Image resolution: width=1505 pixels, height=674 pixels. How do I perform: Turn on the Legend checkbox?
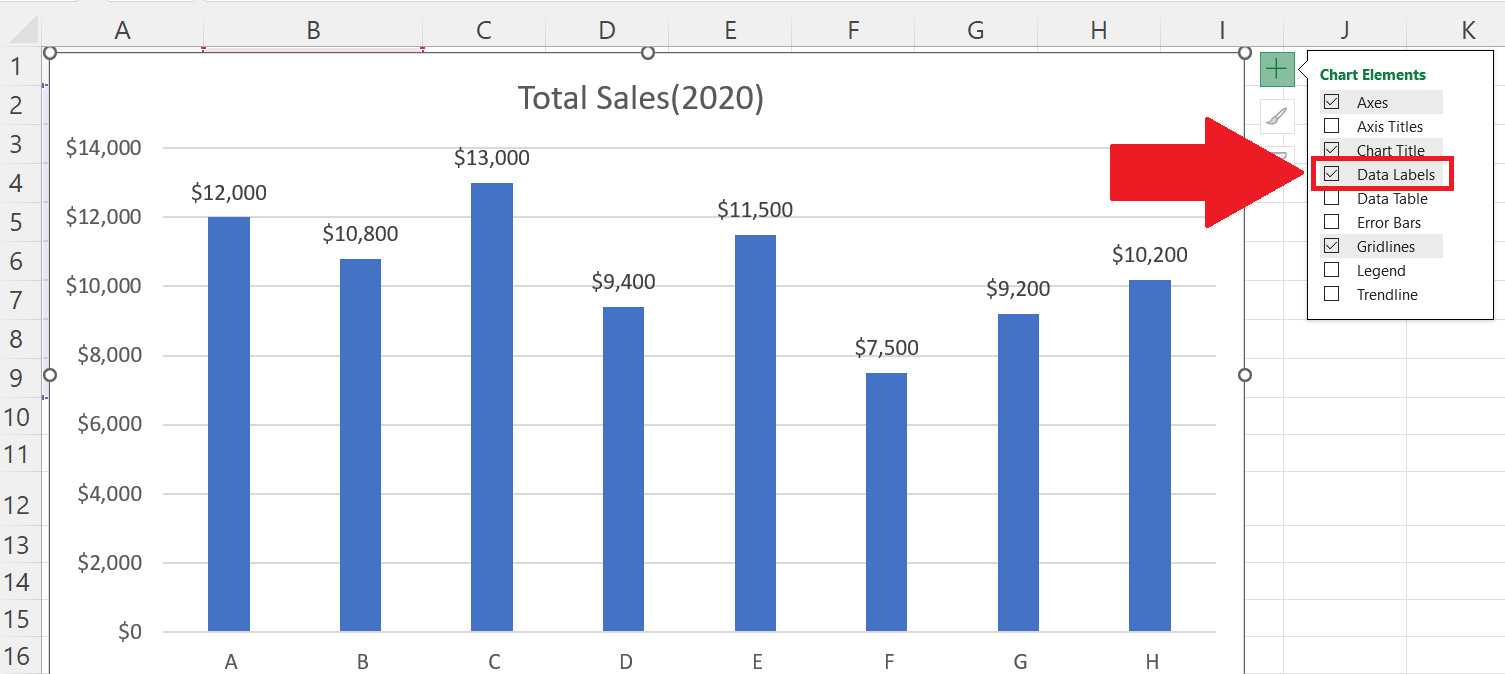[1331, 270]
